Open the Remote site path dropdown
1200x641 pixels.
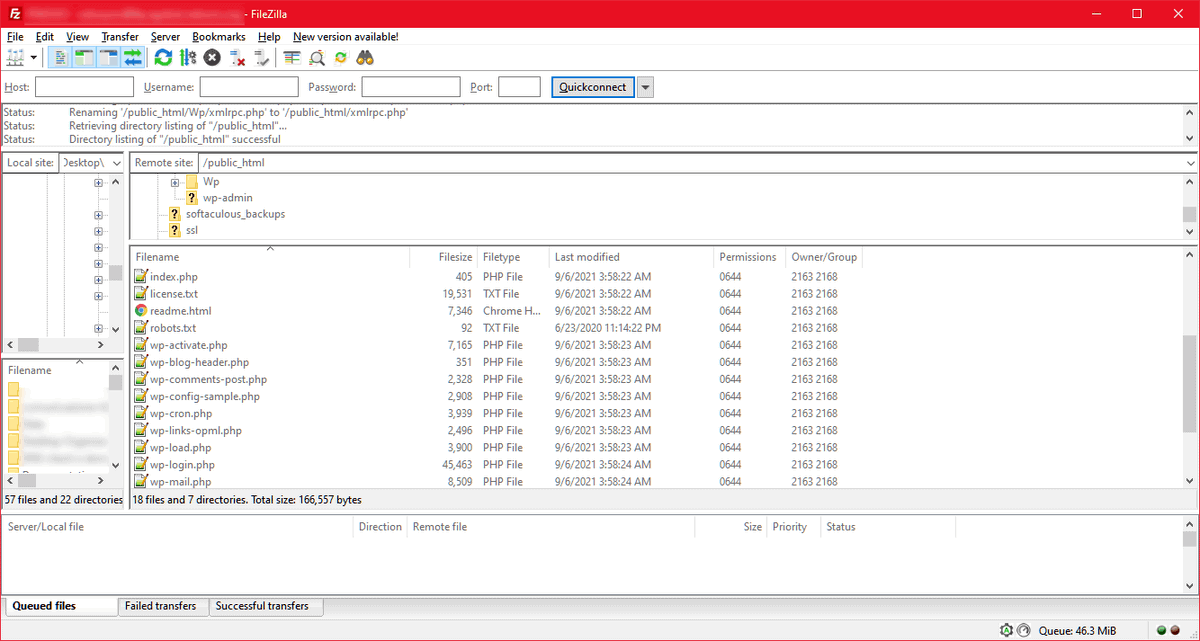(x=1190, y=162)
